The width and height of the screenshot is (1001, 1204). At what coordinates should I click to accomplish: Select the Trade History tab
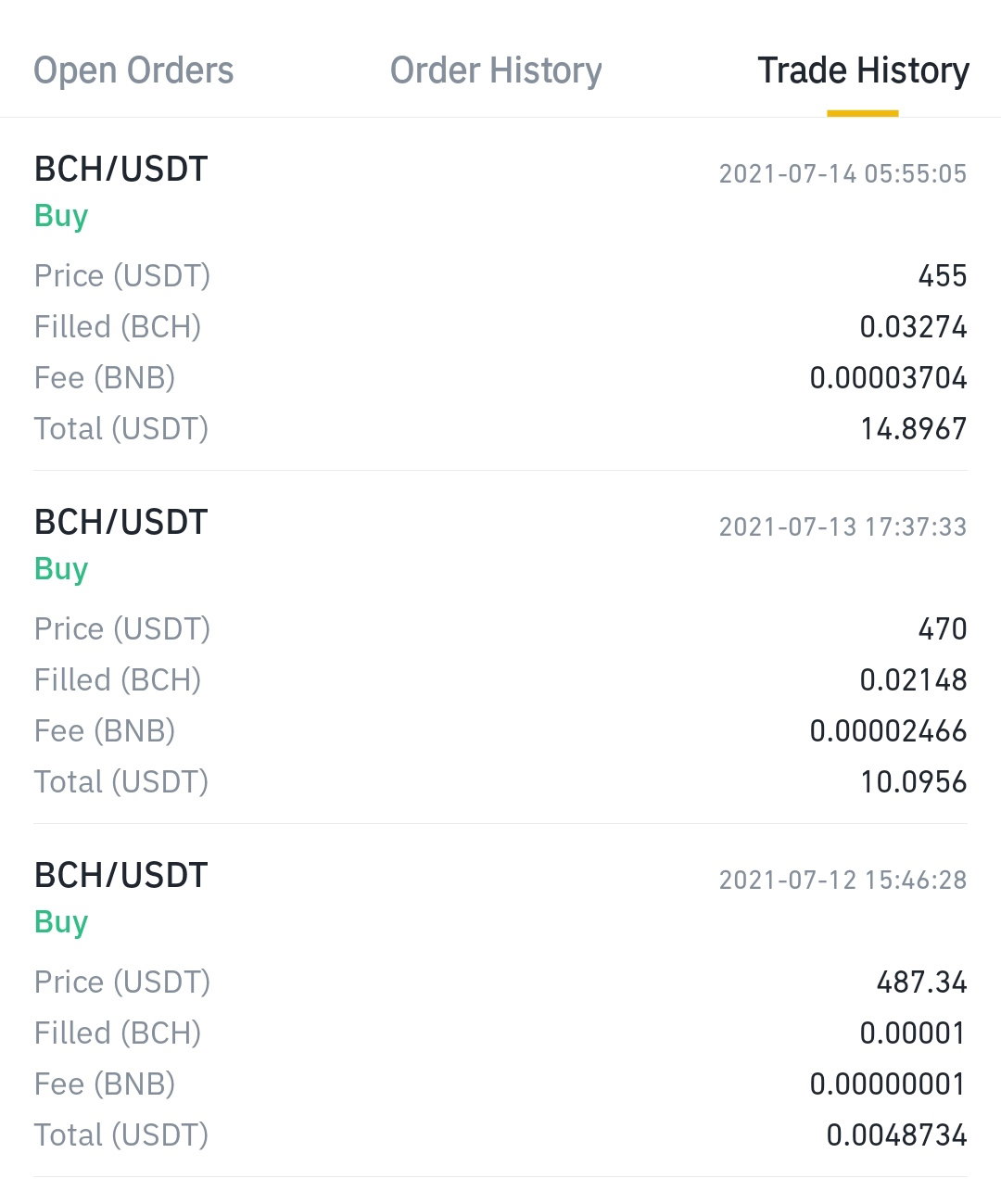[x=863, y=70]
